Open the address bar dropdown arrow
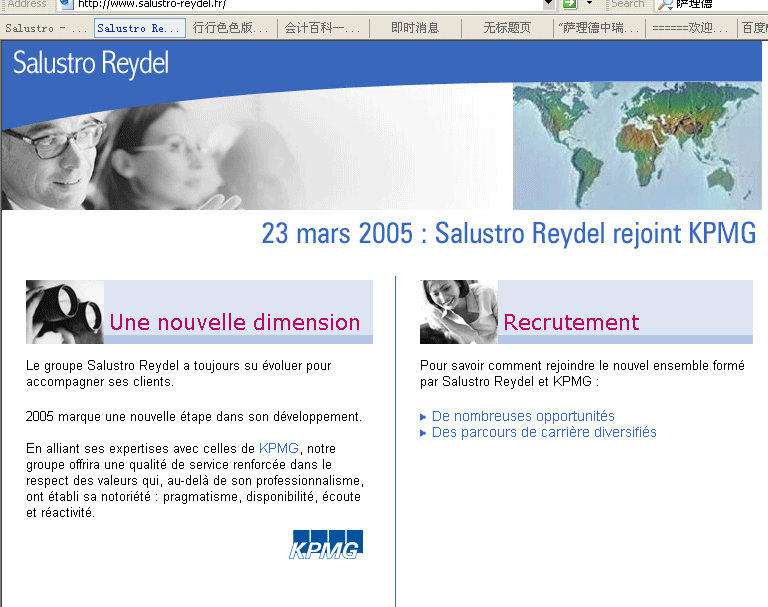 coord(548,4)
